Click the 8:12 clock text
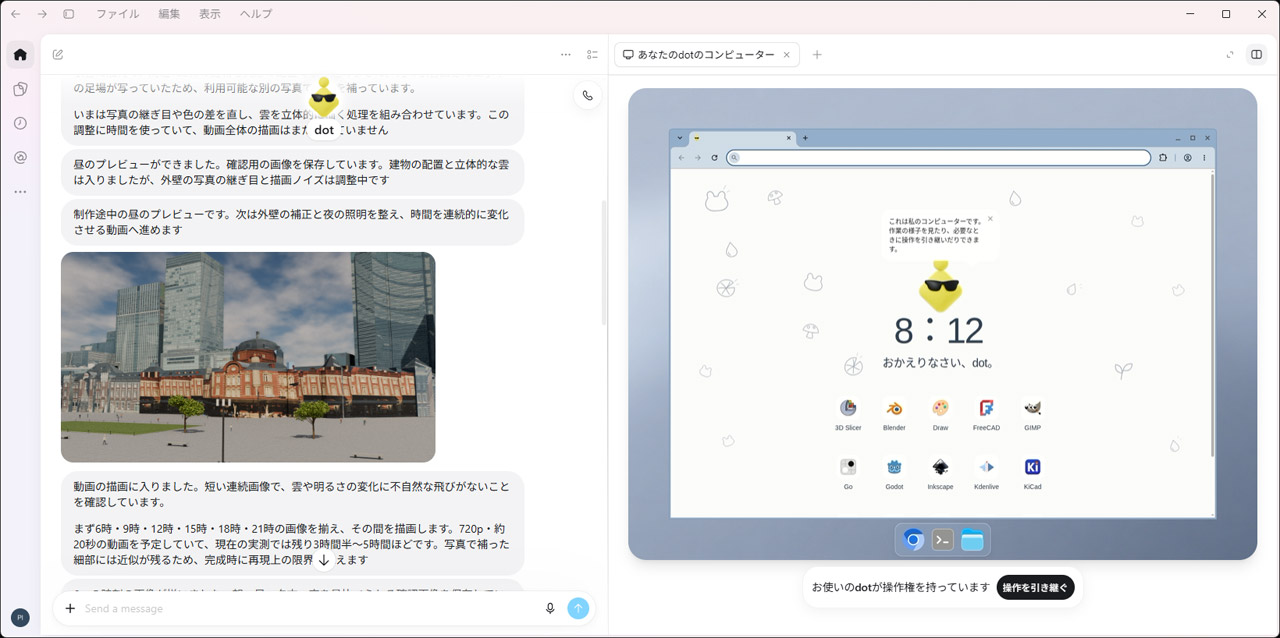1280x638 pixels. [x=938, y=331]
